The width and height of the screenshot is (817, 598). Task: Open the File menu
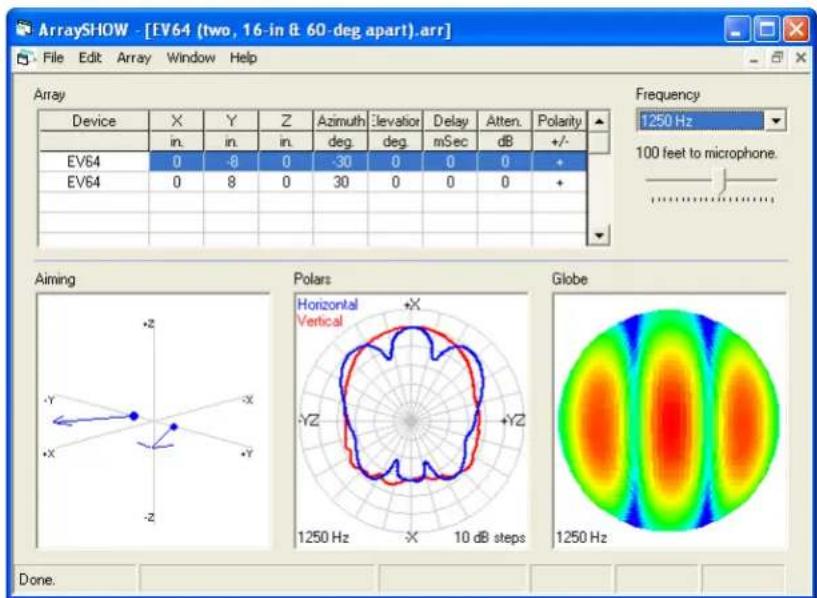[53, 57]
